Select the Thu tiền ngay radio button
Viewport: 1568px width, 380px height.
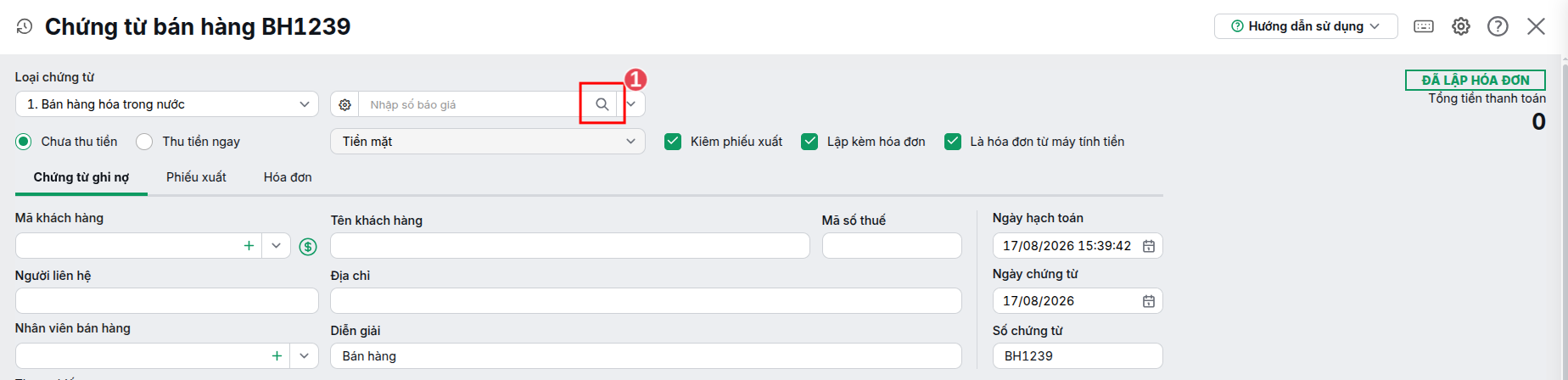coord(144,142)
